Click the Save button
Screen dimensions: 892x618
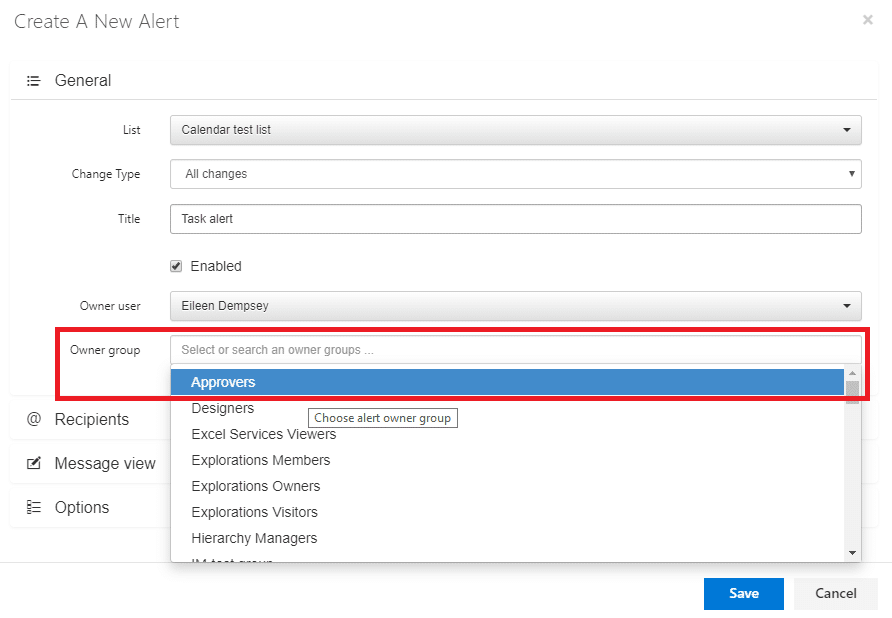click(x=744, y=594)
